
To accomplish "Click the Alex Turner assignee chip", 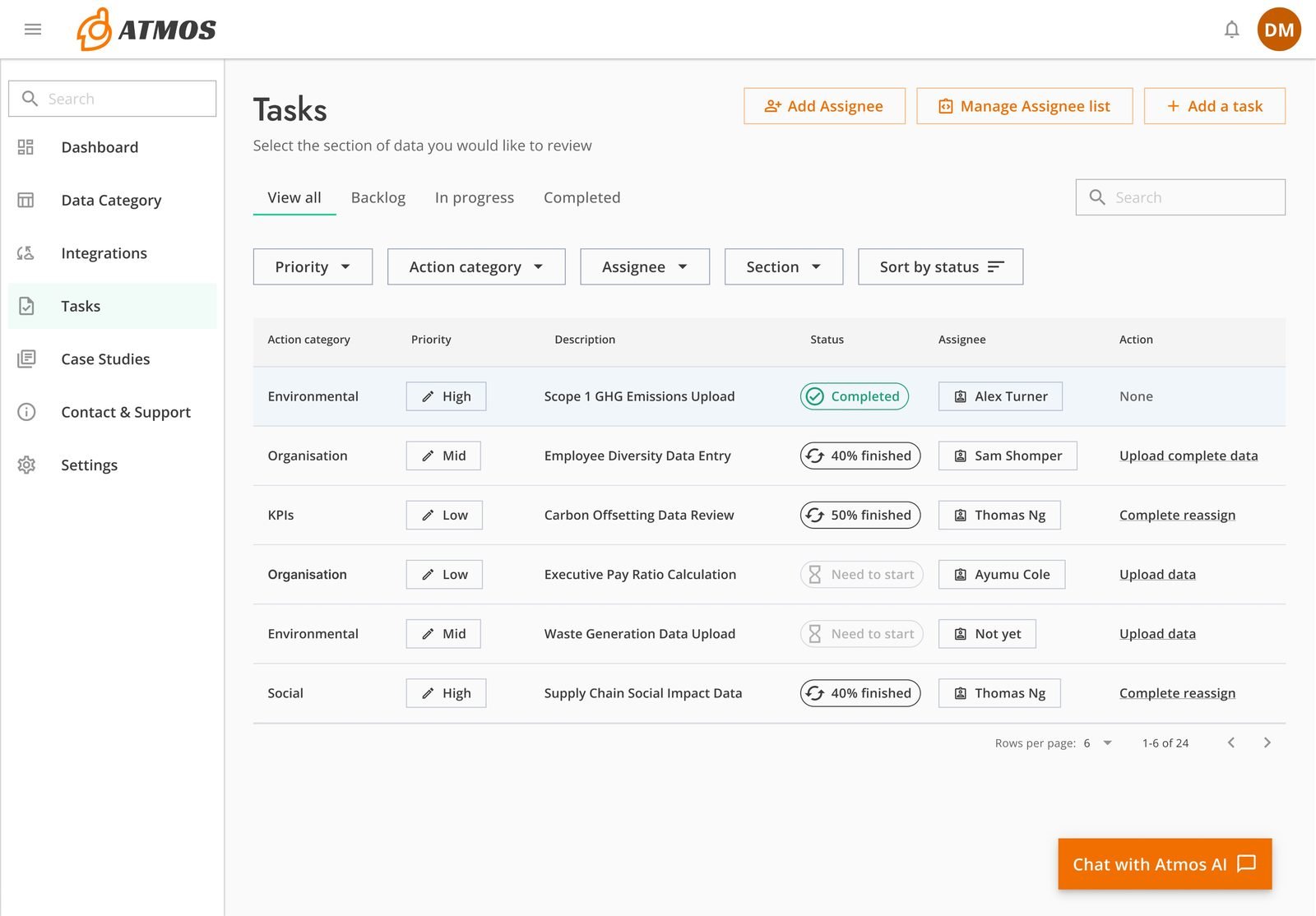I will [1000, 396].
